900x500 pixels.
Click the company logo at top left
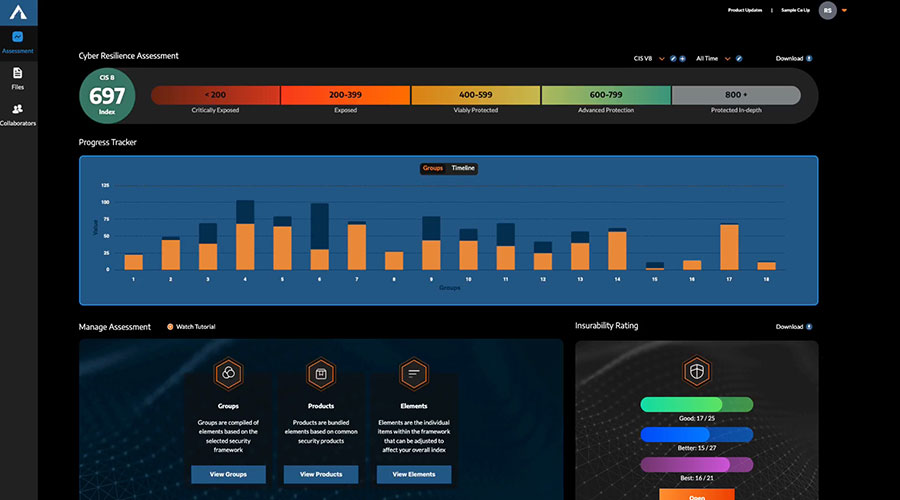click(18, 11)
